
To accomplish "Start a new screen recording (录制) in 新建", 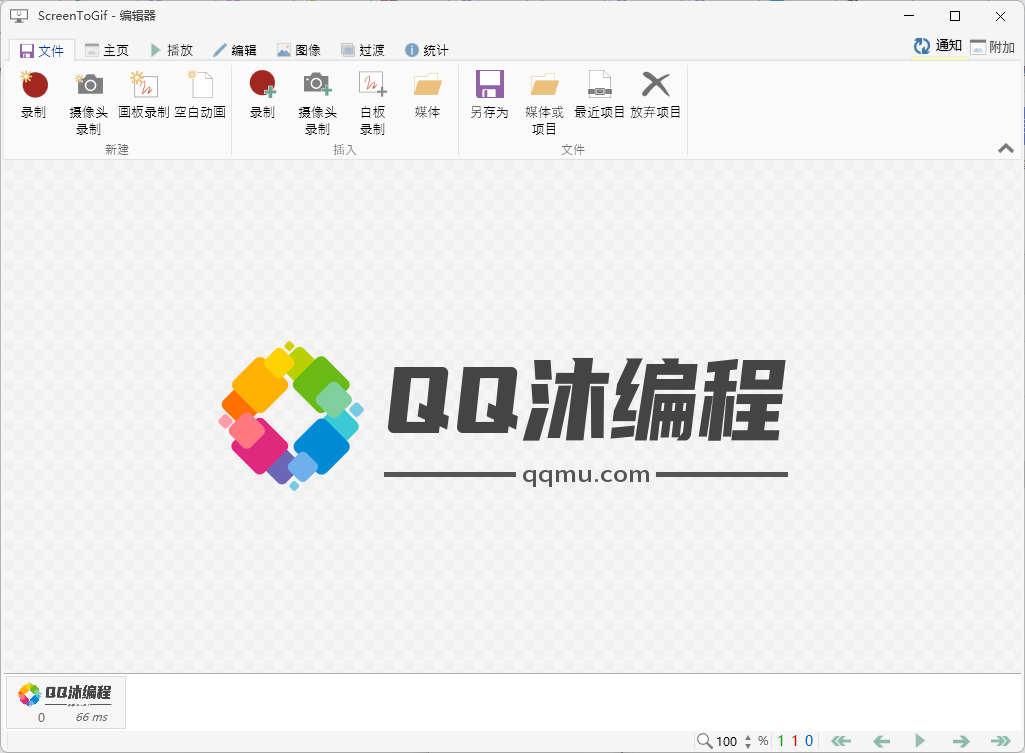I will coord(33,95).
